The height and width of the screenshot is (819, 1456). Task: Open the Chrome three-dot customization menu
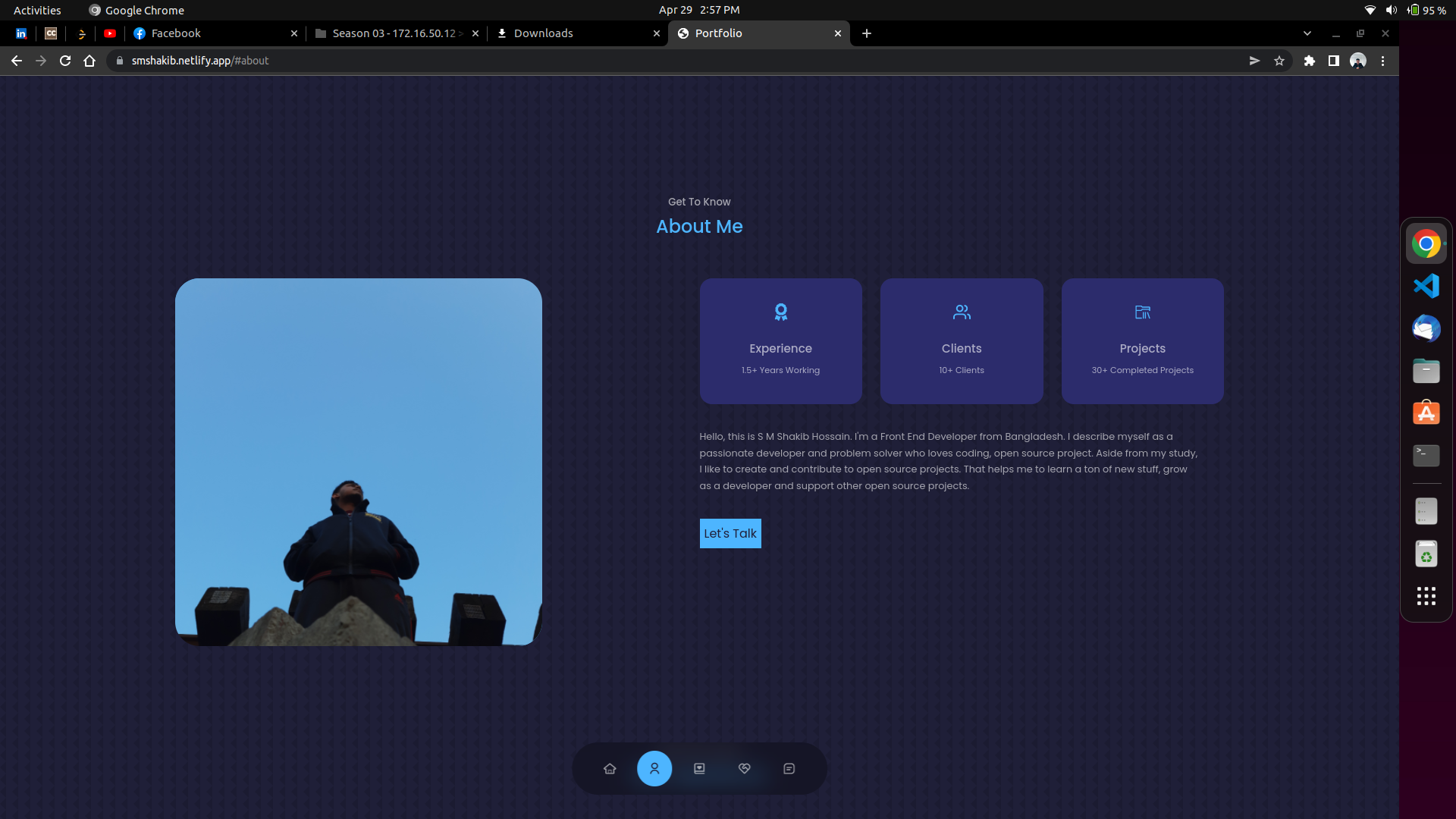pyautogui.click(x=1382, y=61)
